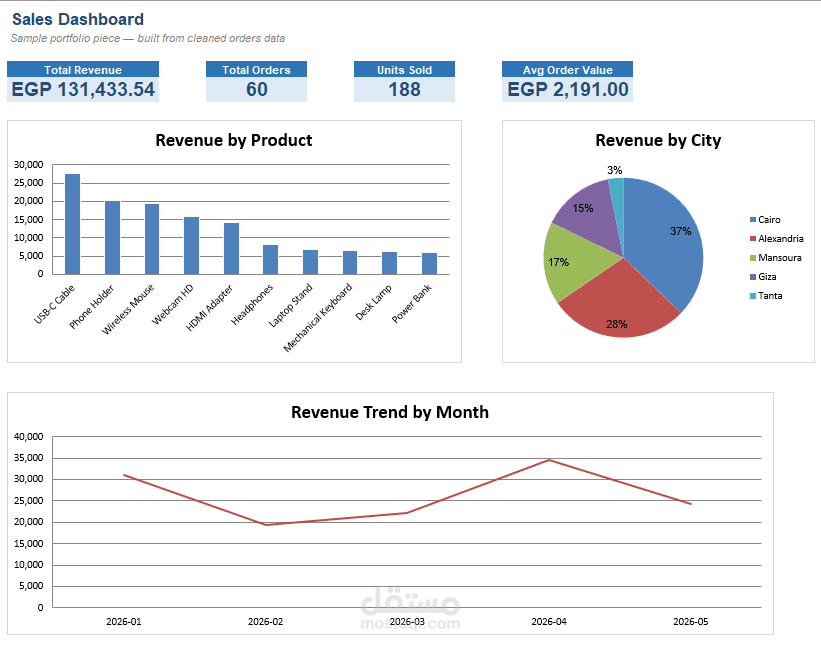Click the 40,000 label on trend chart
Image resolution: width=821 pixels, height=645 pixels.
point(28,437)
